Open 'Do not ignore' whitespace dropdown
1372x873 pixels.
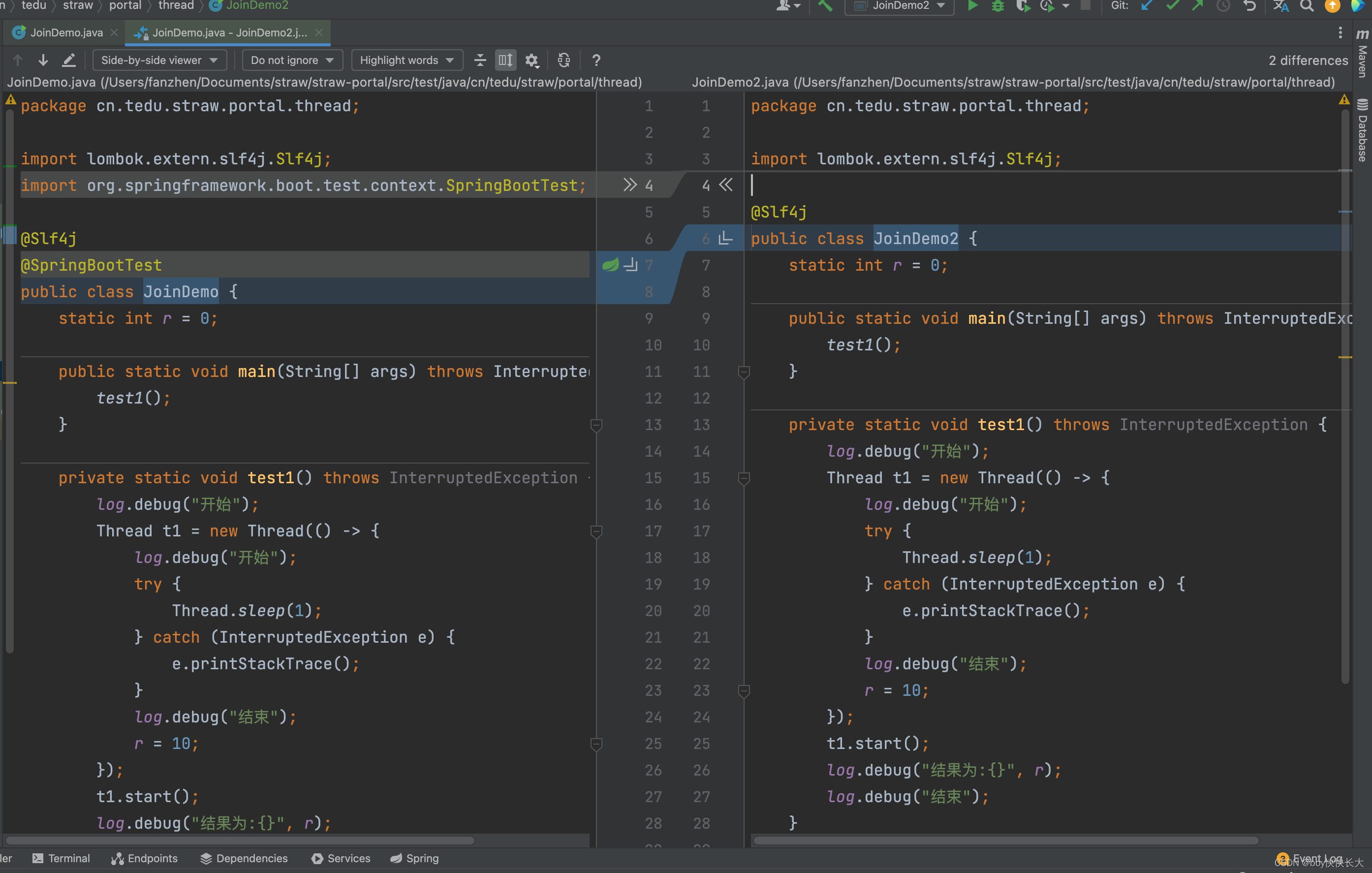click(292, 60)
